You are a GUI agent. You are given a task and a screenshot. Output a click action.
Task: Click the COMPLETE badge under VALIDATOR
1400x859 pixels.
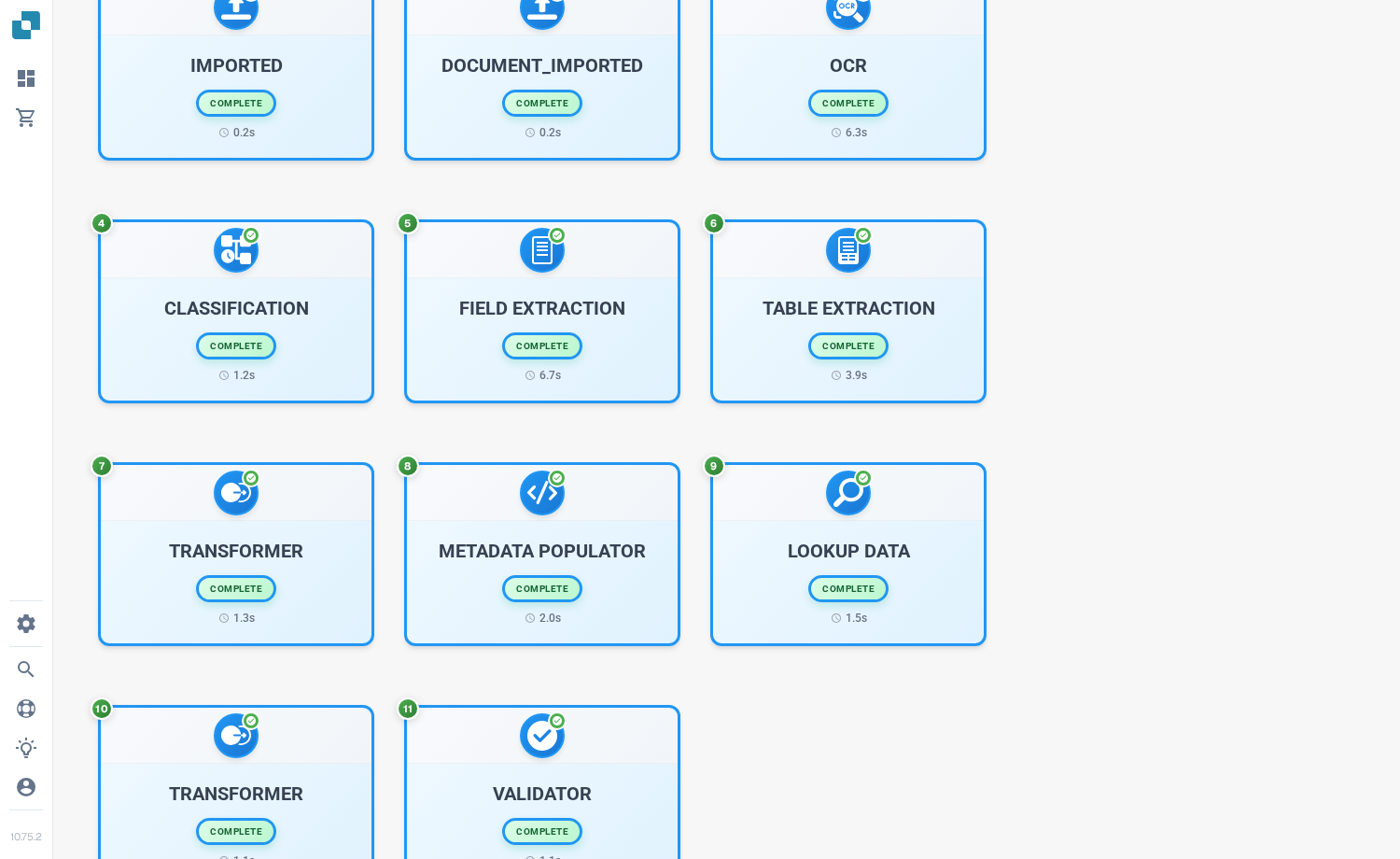pos(542,832)
